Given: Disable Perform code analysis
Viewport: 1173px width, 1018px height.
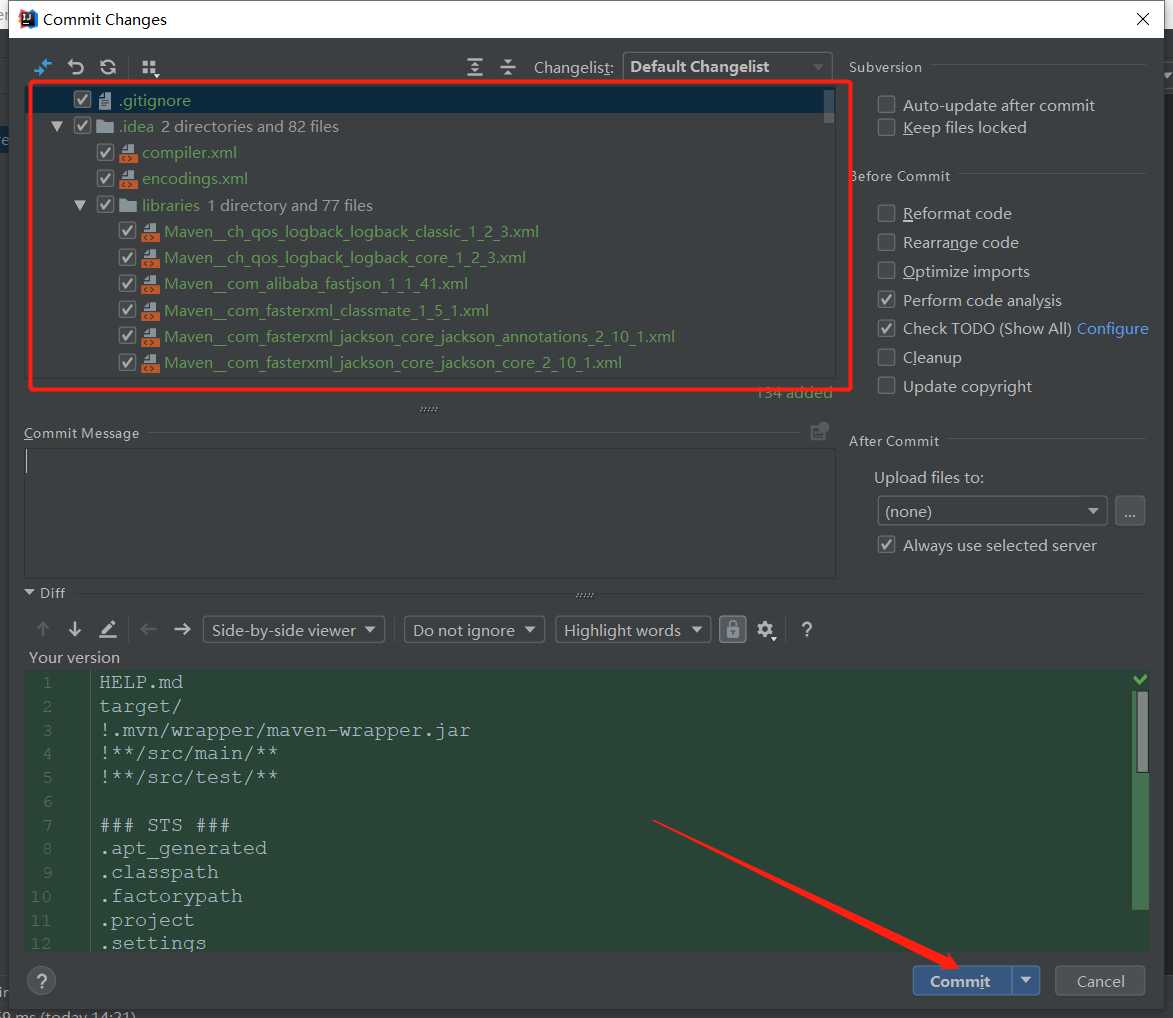Looking at the screenshot, I should (x=886, y=299).
